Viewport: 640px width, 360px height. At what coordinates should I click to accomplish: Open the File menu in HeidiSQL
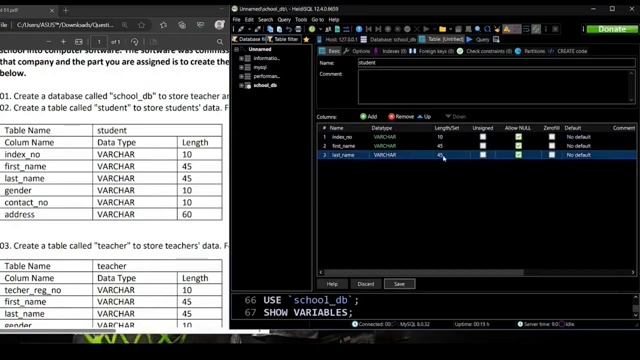coord(236,20)
